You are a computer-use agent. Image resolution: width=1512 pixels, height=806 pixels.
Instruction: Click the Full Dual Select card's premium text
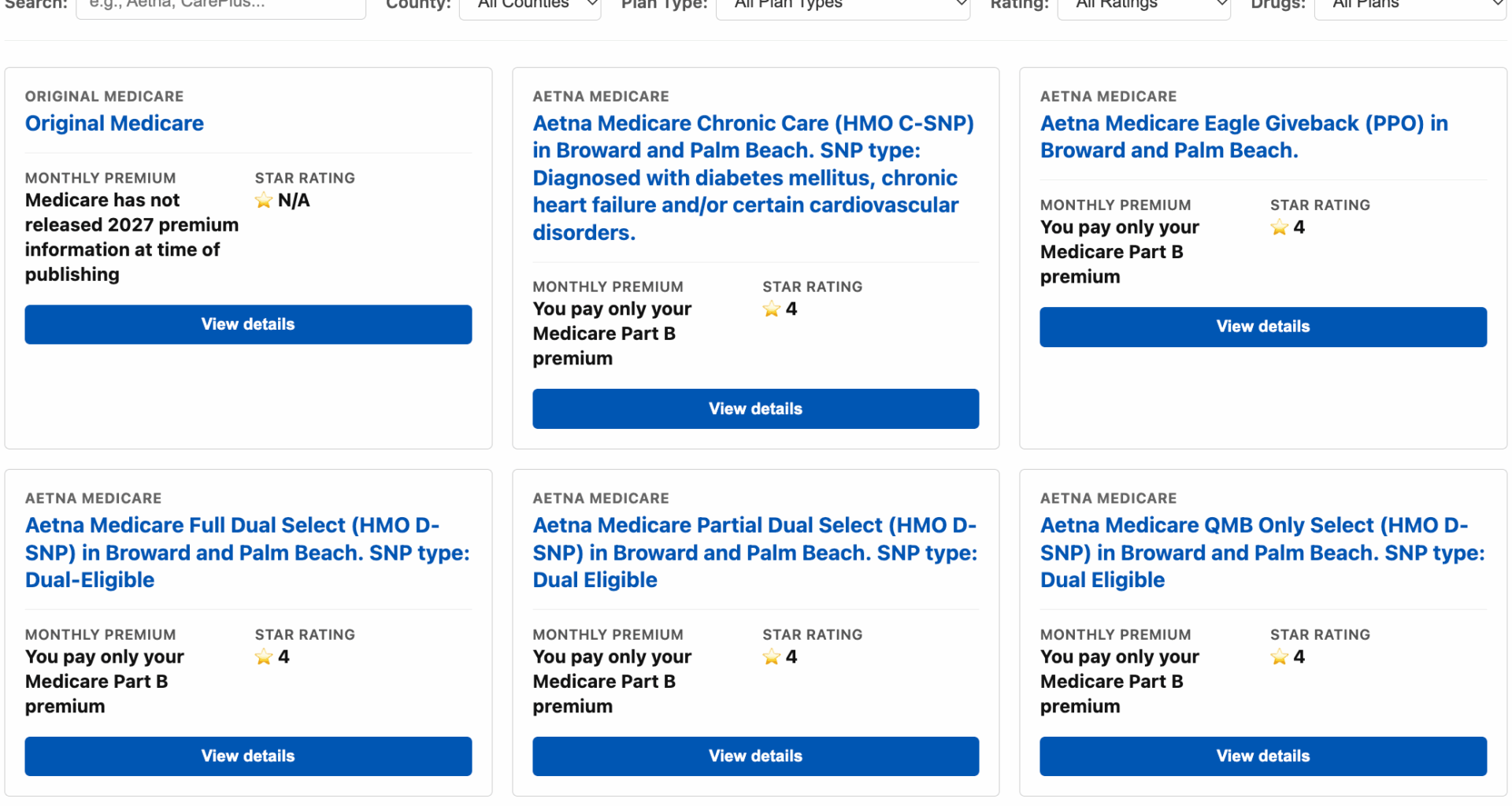click(104, 682)
